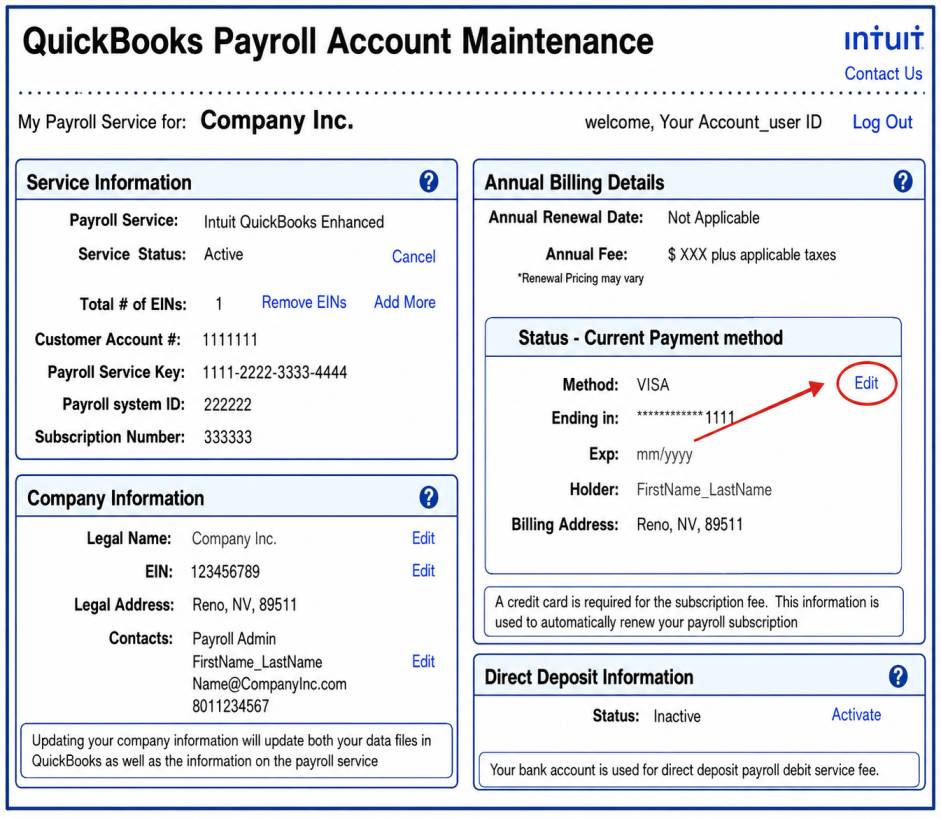
Task: Open help for Annual Billing Details
Action: [x=903, y=181]
